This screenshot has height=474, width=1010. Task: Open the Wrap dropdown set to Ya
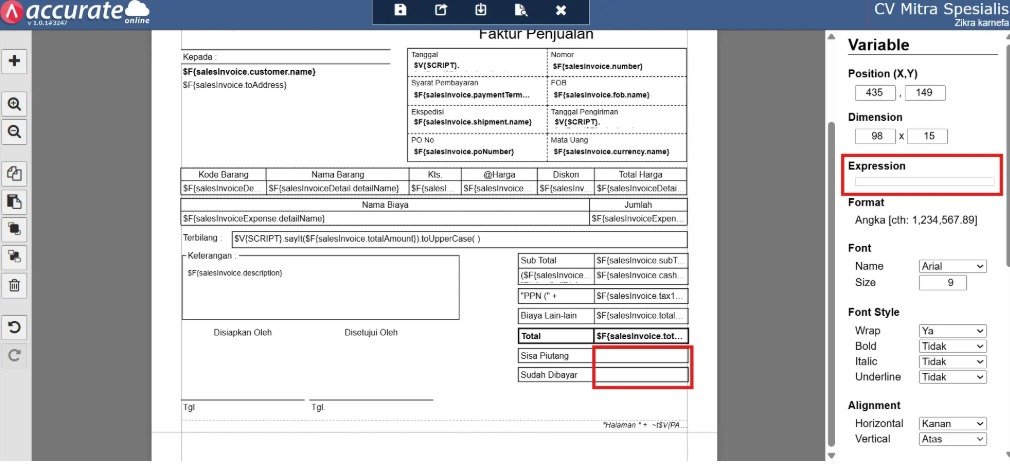click(953, 330)
